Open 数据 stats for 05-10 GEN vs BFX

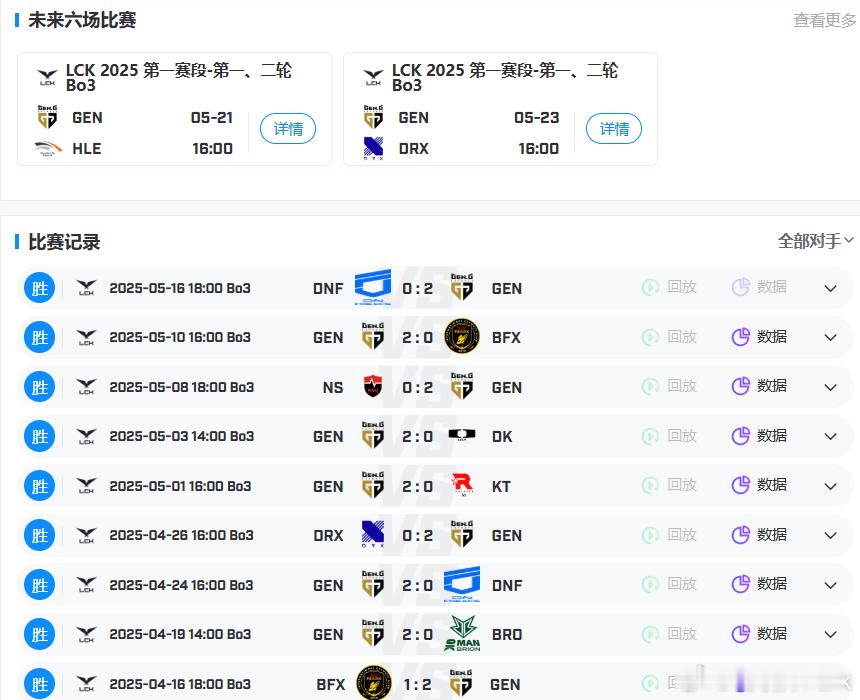coord(760,336)
